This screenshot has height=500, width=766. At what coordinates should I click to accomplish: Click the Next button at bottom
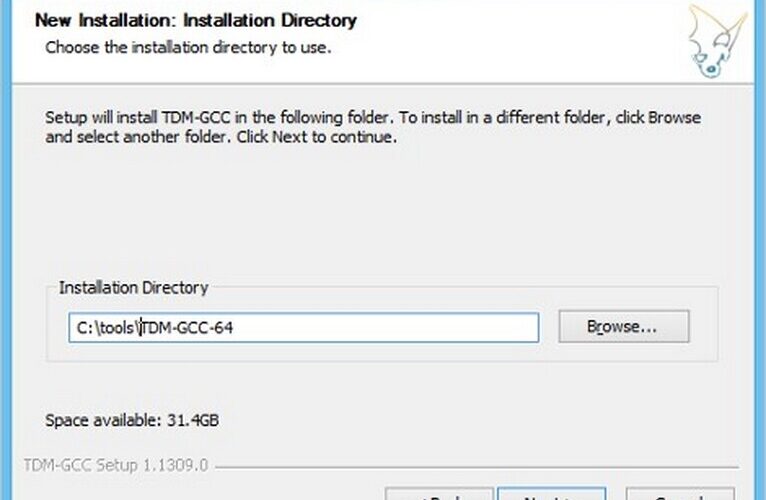[x=552, y=494]
